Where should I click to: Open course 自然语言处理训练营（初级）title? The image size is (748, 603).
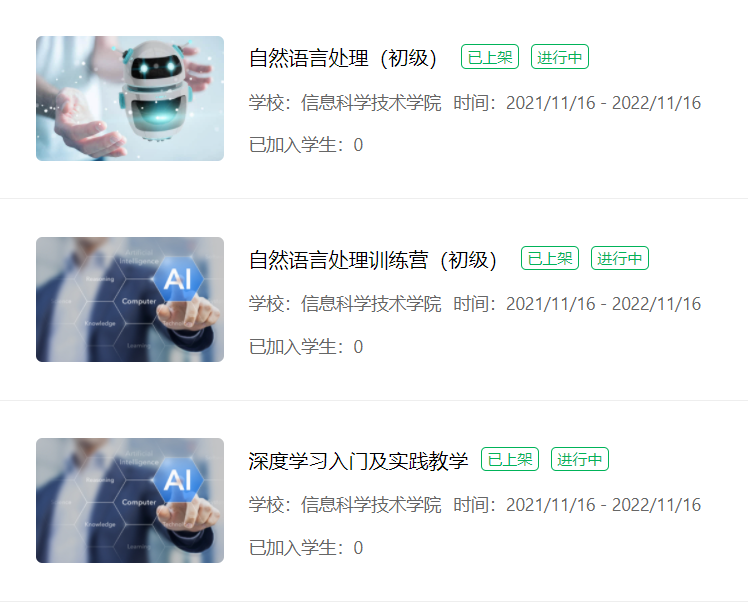[x=373, y=260]
